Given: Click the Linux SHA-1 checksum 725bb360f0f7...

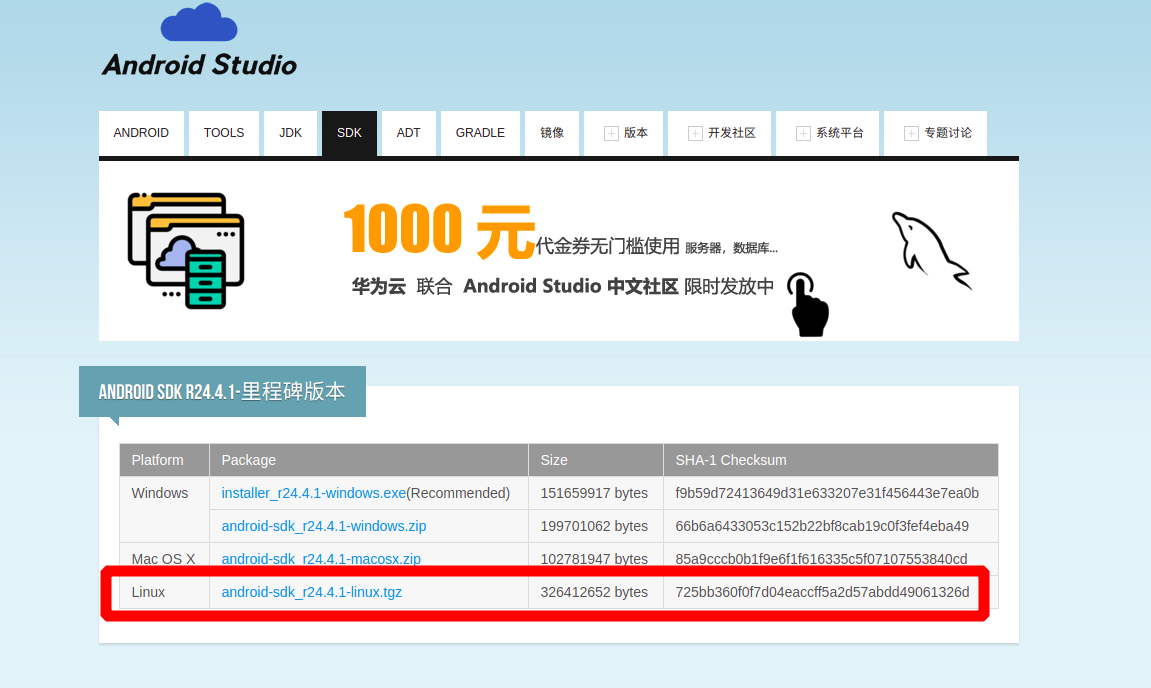Looking at the screenshot, I should point(822,593).
